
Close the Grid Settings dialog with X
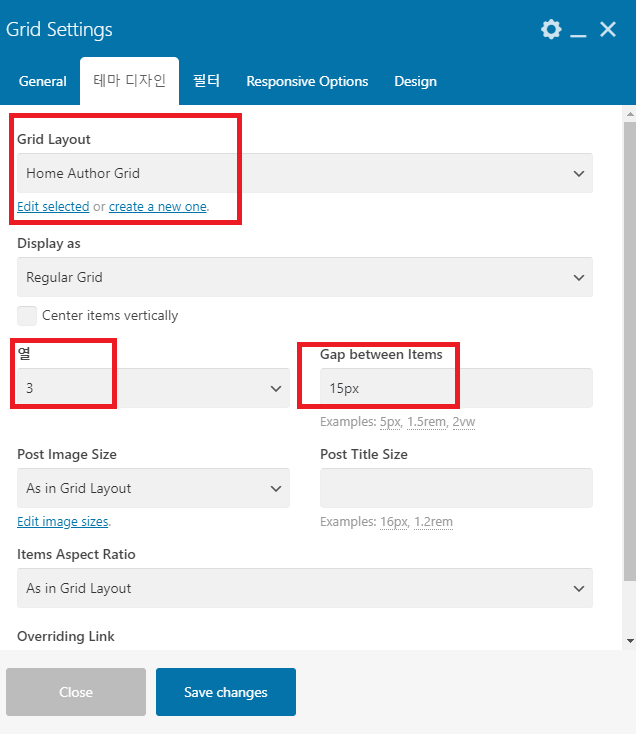click(608, 29)
